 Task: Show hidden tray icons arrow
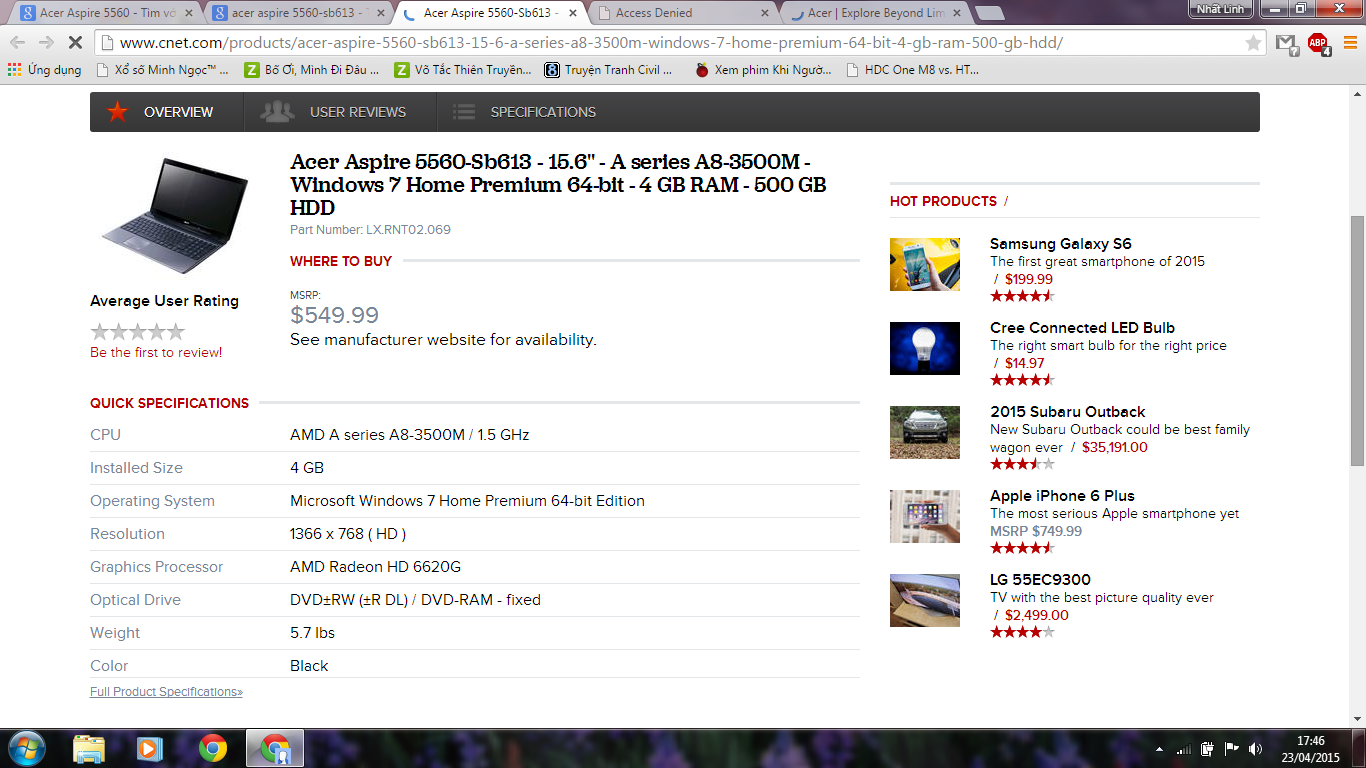pos(1160,749)
